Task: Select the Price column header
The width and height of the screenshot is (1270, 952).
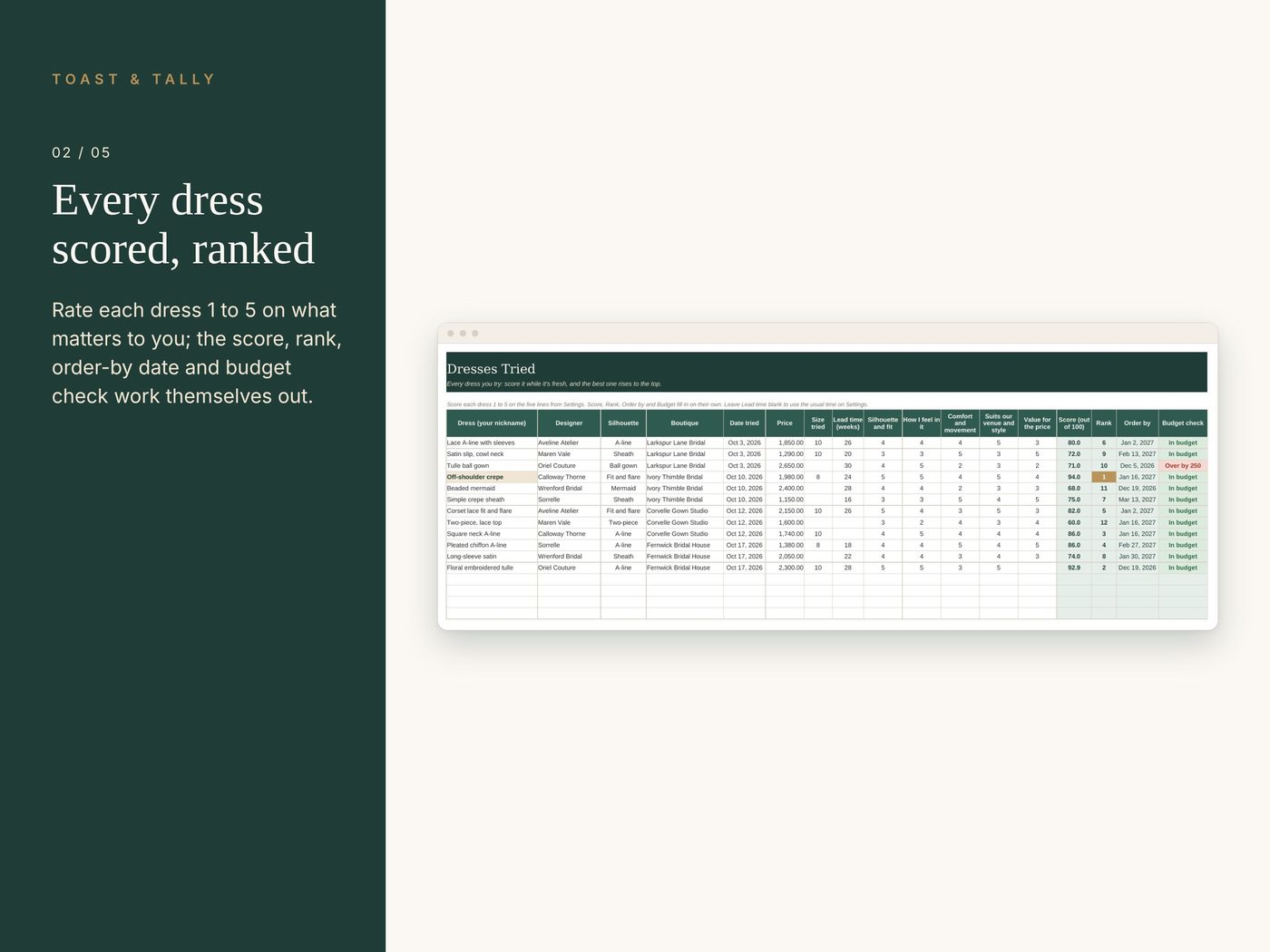Action: pyautogui.click(x=785, y=423)
